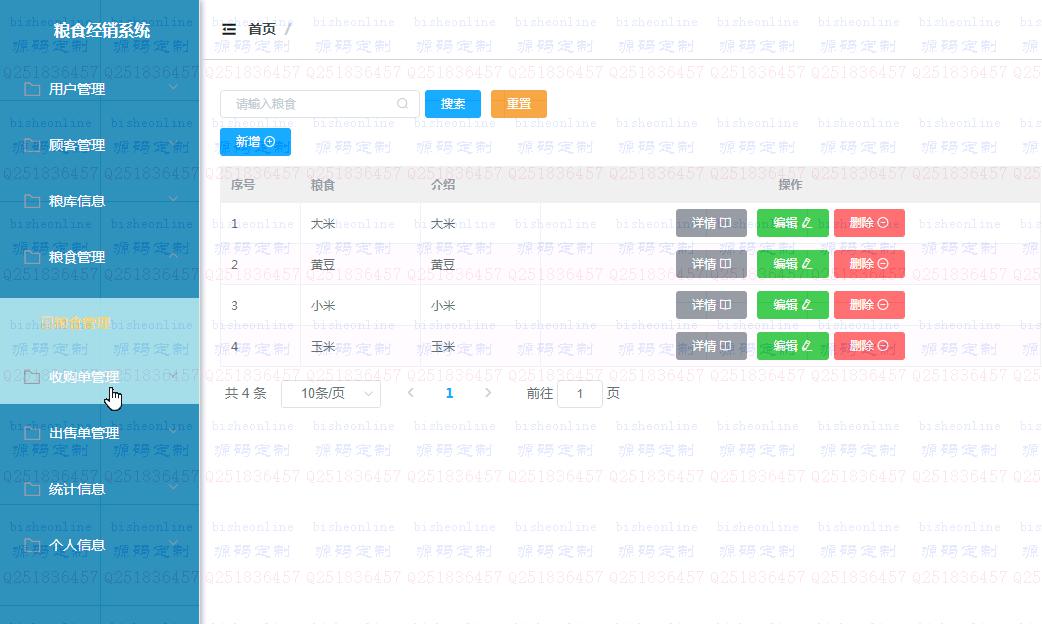Click the orange 重置 reset button
The height and width of the screenshot is (624, 1042).
(519, 104)
